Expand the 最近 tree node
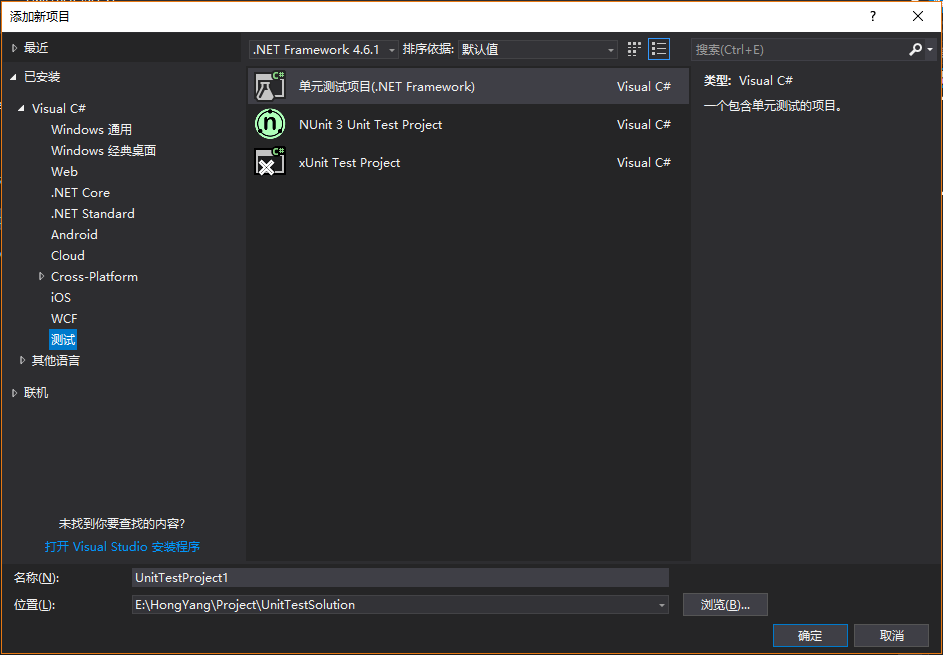943x655 pixels. [x=14, y=48]
